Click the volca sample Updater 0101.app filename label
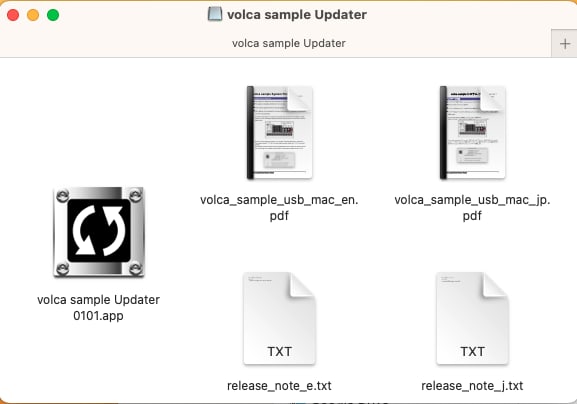The height and width of the screenshot is (404, 577). point(98,308)
